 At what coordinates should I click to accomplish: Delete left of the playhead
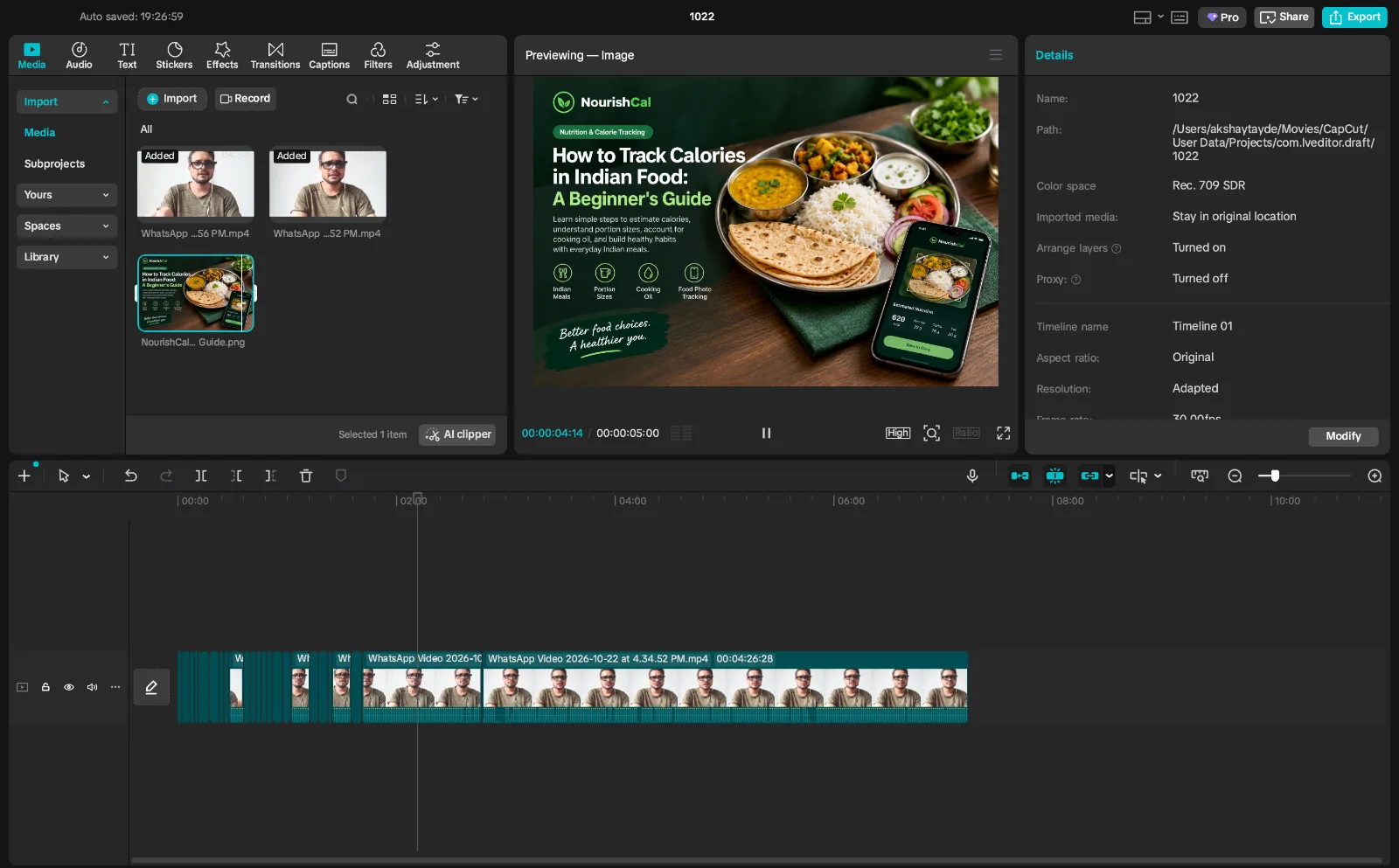click(236, 476)
